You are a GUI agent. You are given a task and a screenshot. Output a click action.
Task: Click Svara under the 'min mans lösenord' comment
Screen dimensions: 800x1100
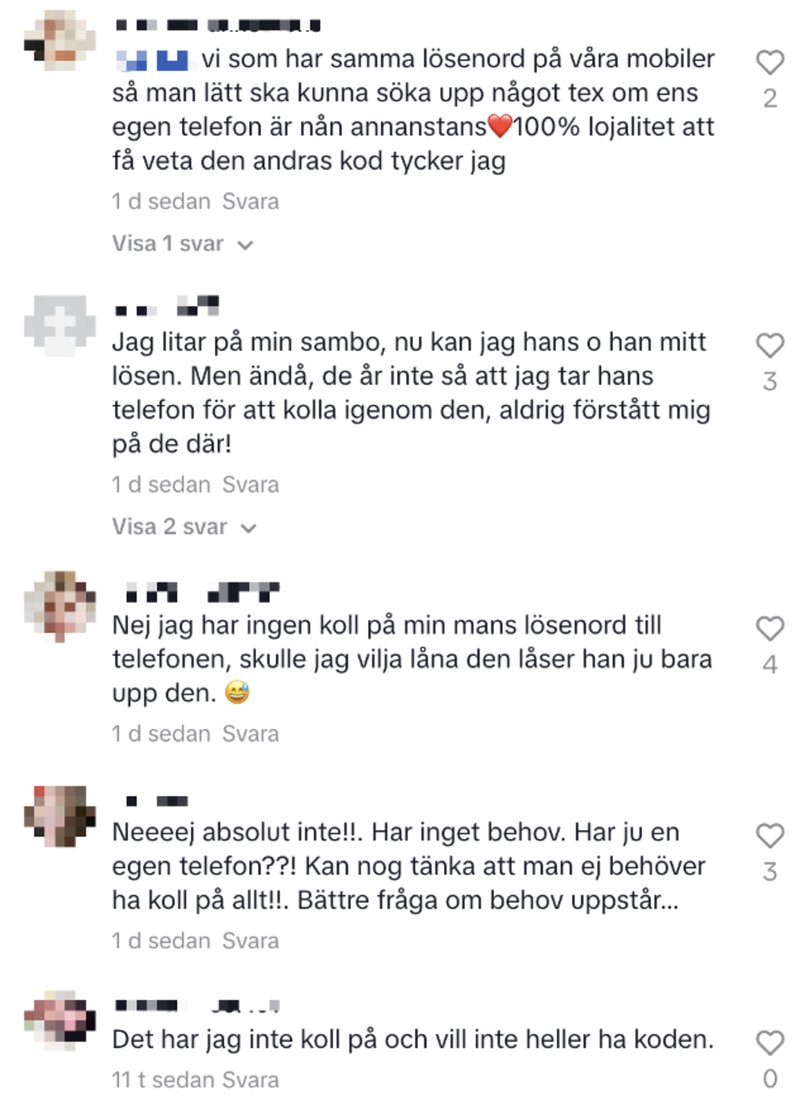(251, 734)
